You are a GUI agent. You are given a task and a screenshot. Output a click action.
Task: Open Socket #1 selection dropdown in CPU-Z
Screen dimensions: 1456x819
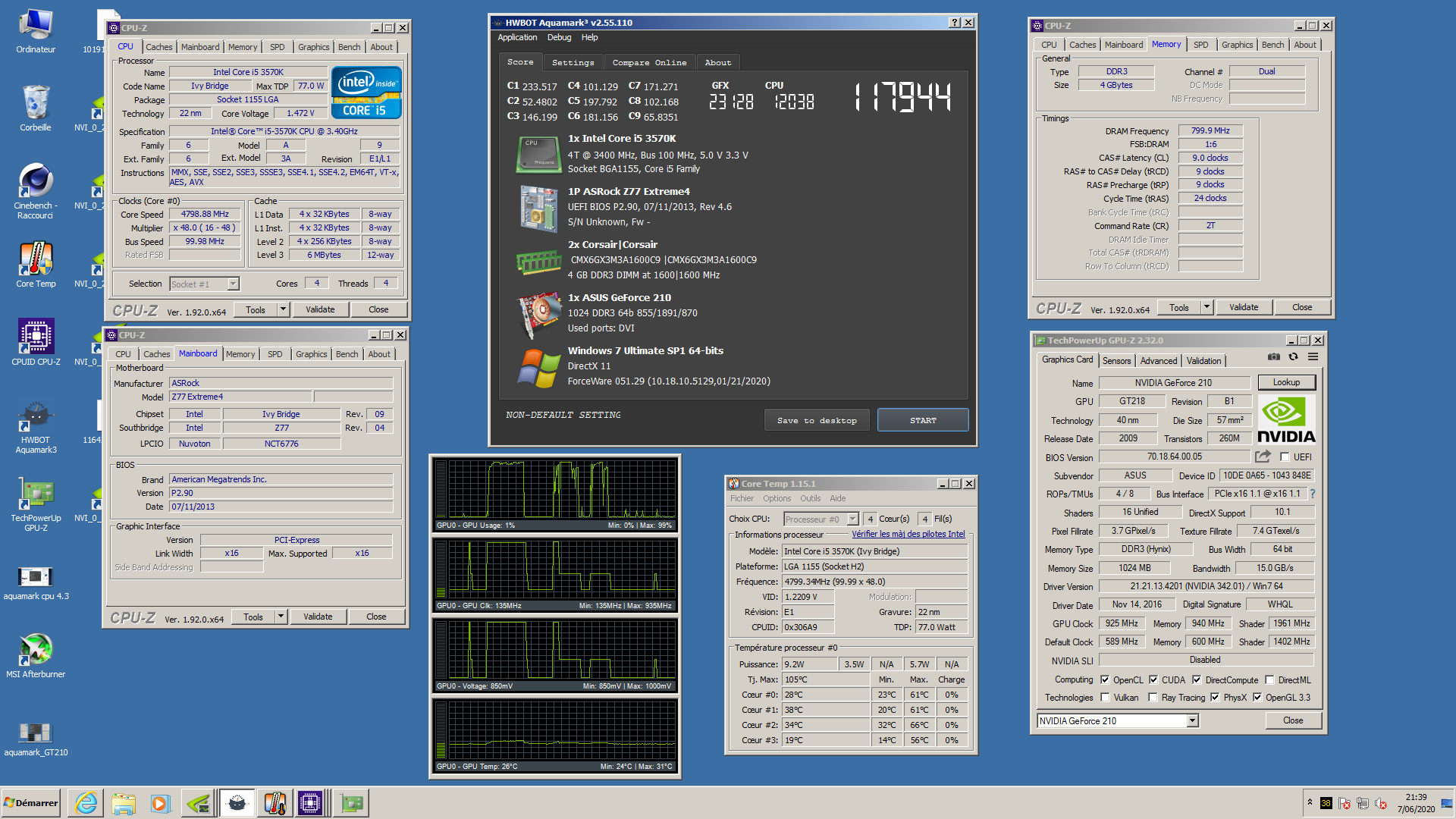(204, 284)
